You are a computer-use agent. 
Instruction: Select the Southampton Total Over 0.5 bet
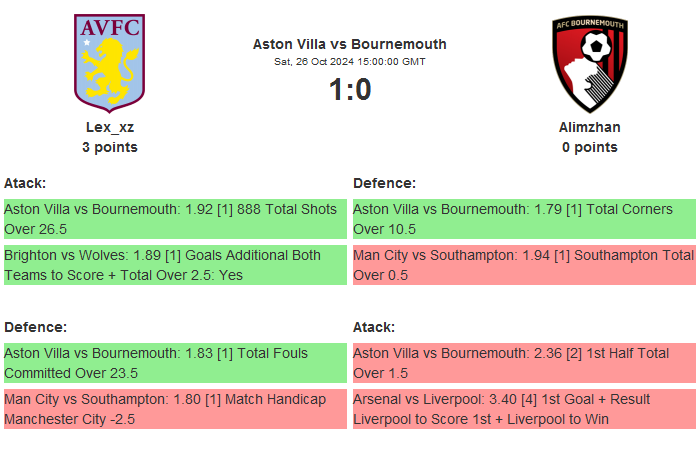click(x=524, y=265)
